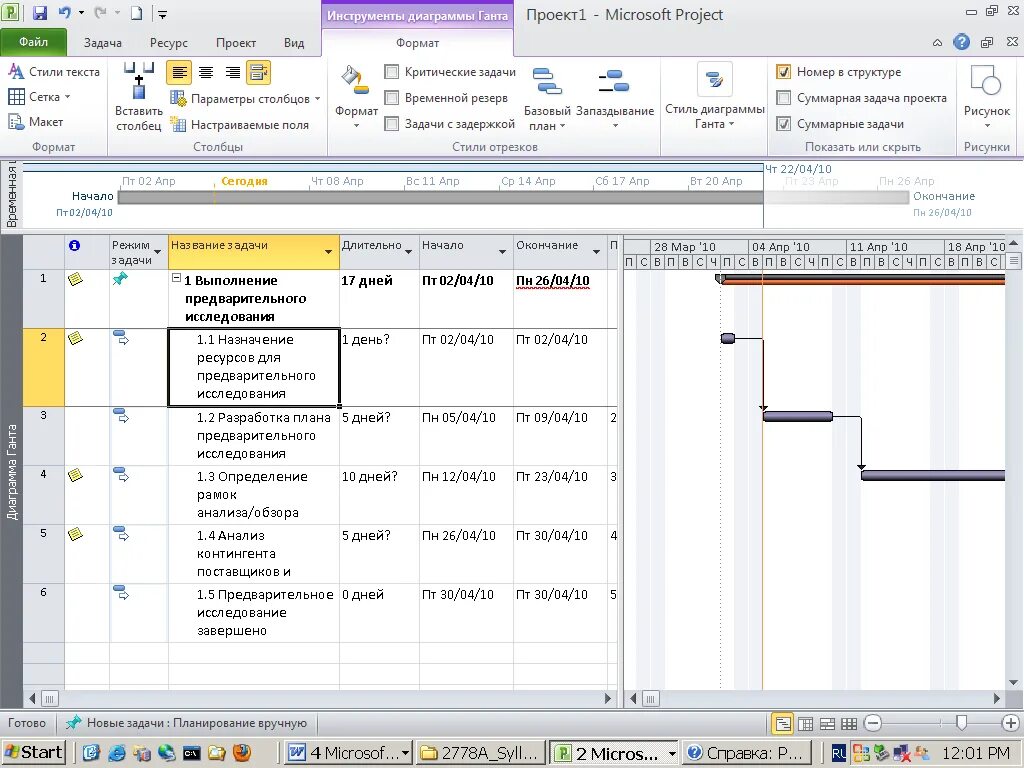Open Настраиваемые поля custom fields

coord(239,125)
